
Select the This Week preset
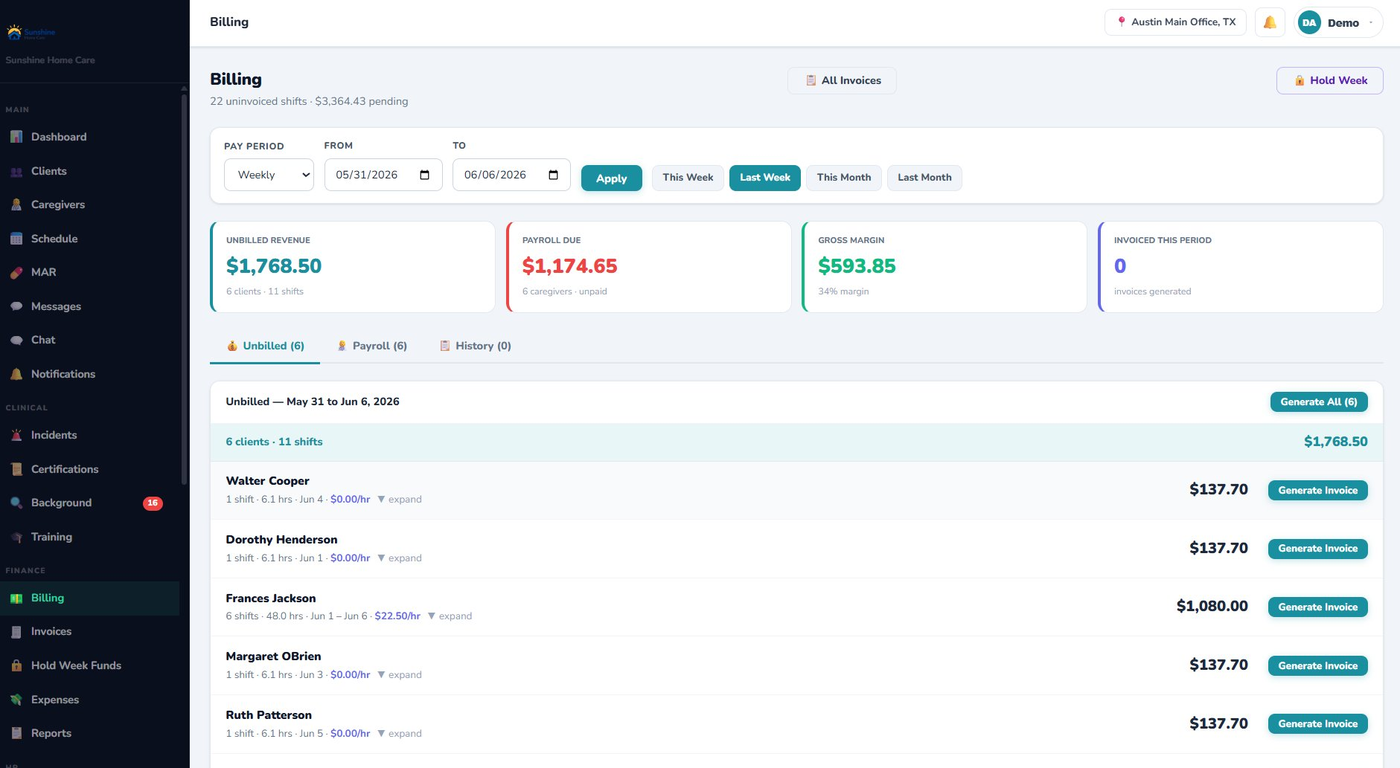[688, 178]
